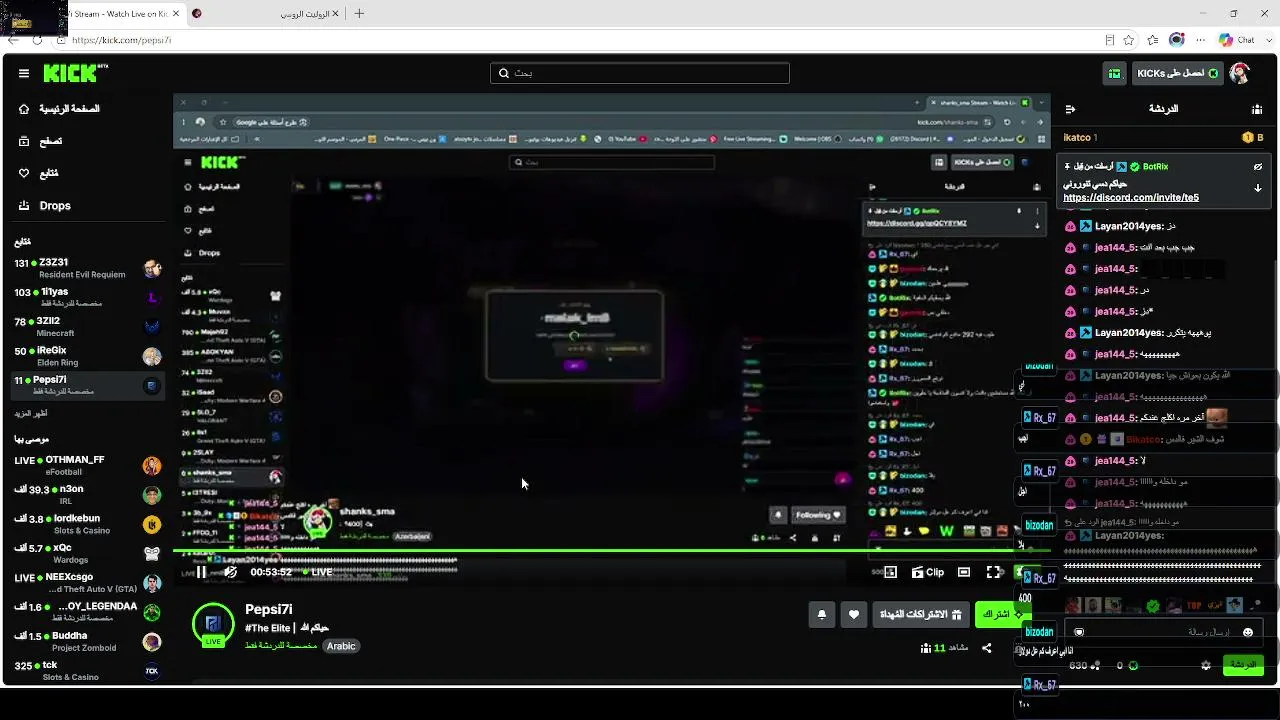Open the KICKs balance icon in chat footer
This screenshot has height=720, width=1280.
(1133, 665)
